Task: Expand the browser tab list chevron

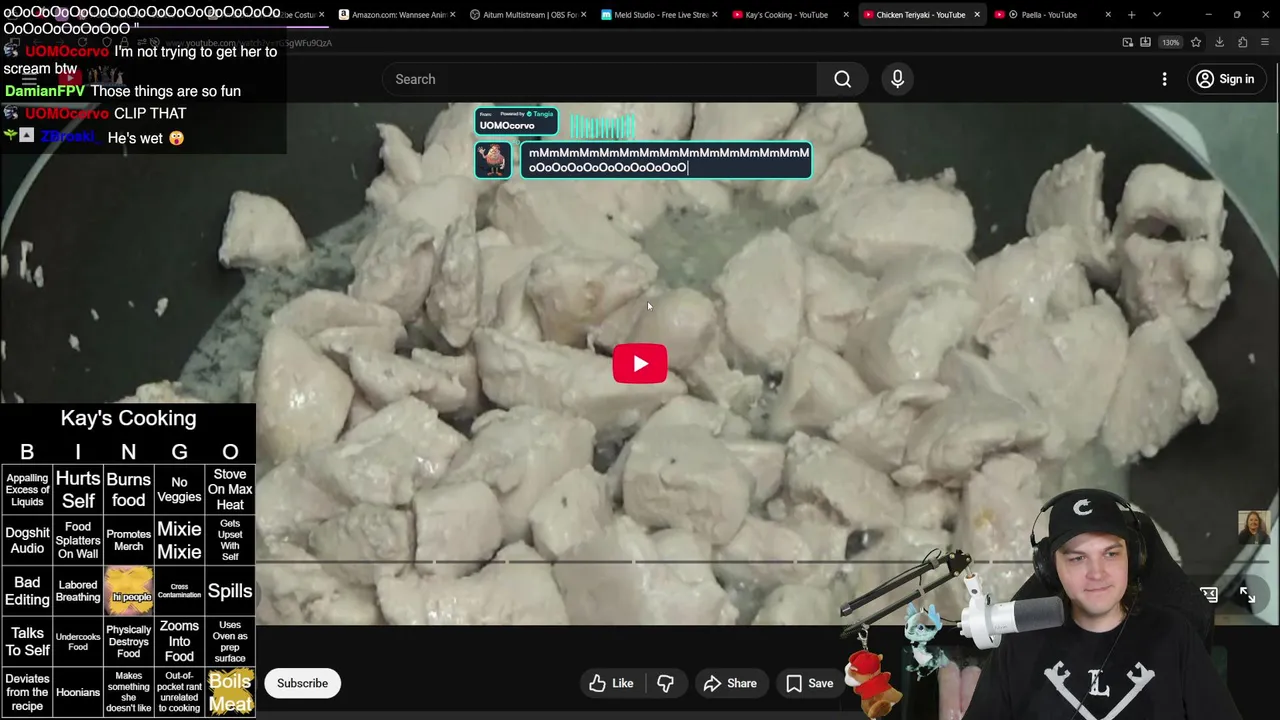Action: pyautogui.click(x=1157, y=15)
